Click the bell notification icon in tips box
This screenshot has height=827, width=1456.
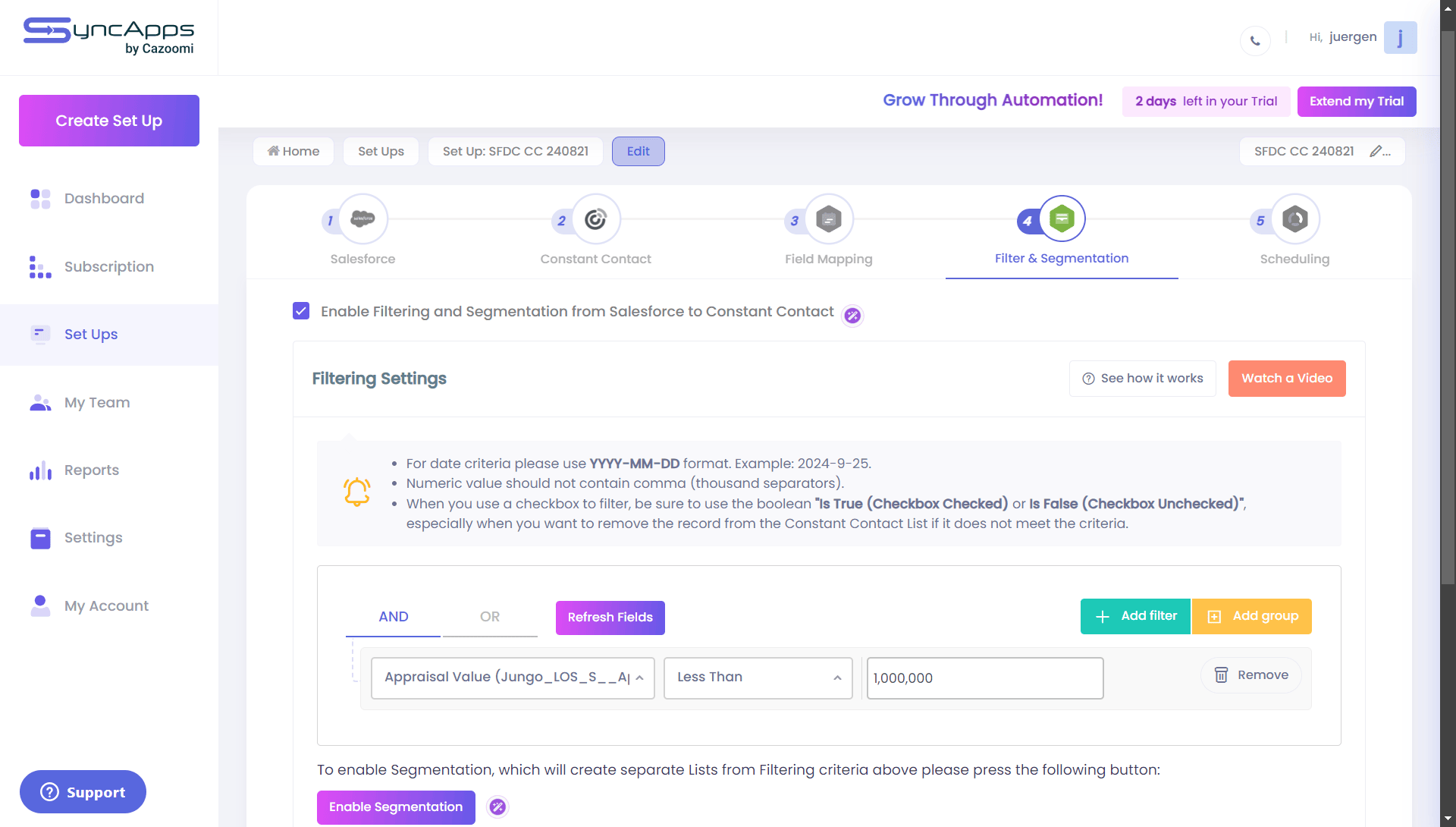pyautogui.click(x=357, y=492)
